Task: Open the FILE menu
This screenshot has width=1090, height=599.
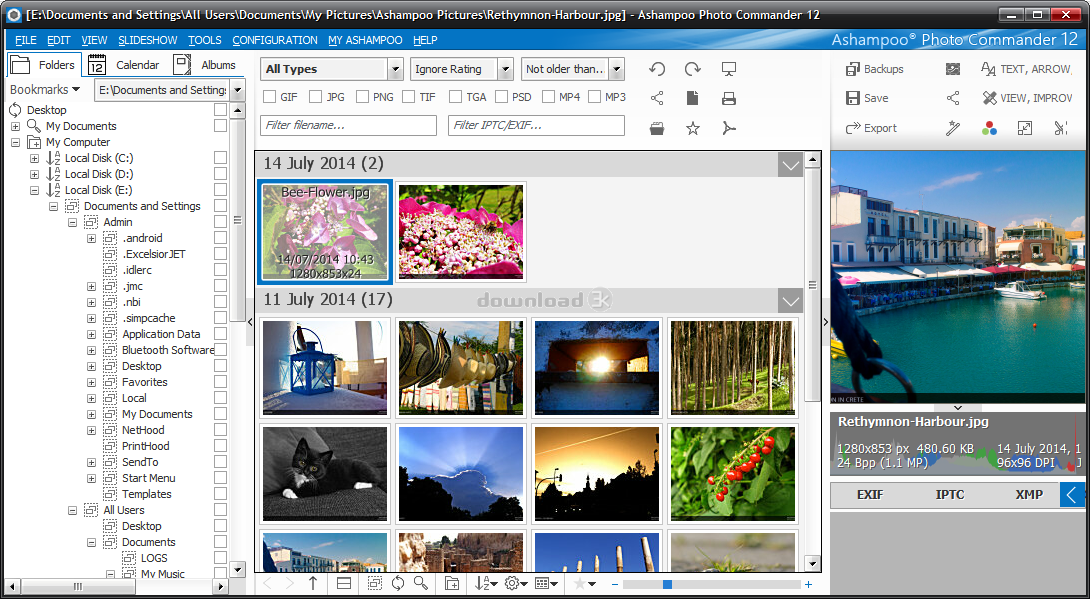Action: pos(26,40)
